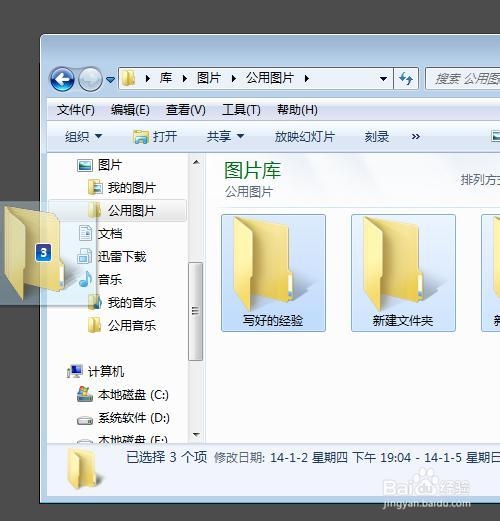Open the 文件(F) menu

(x=76, y=110)
